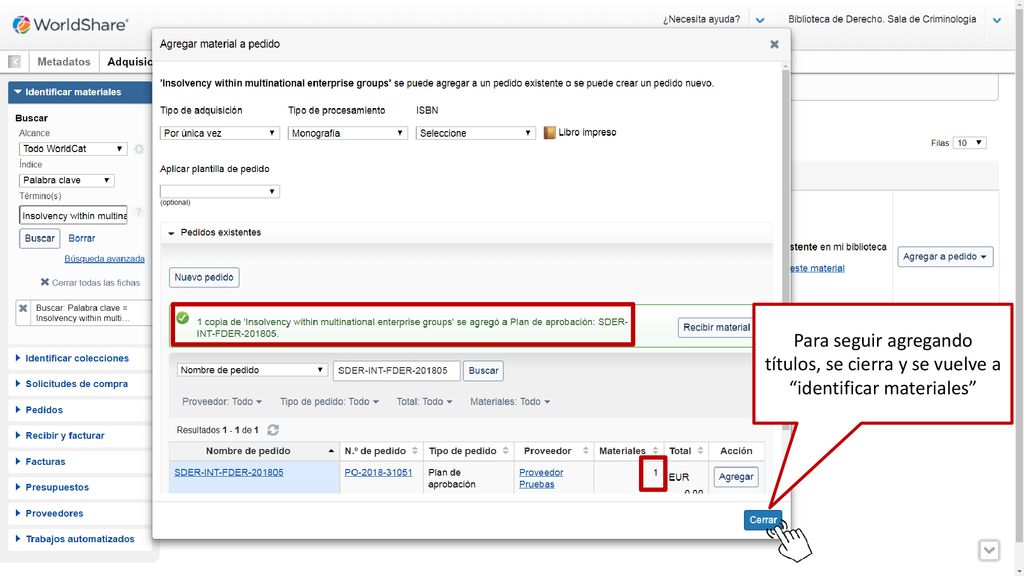Click Buscar in the existing orders panel

click(483, 370)
